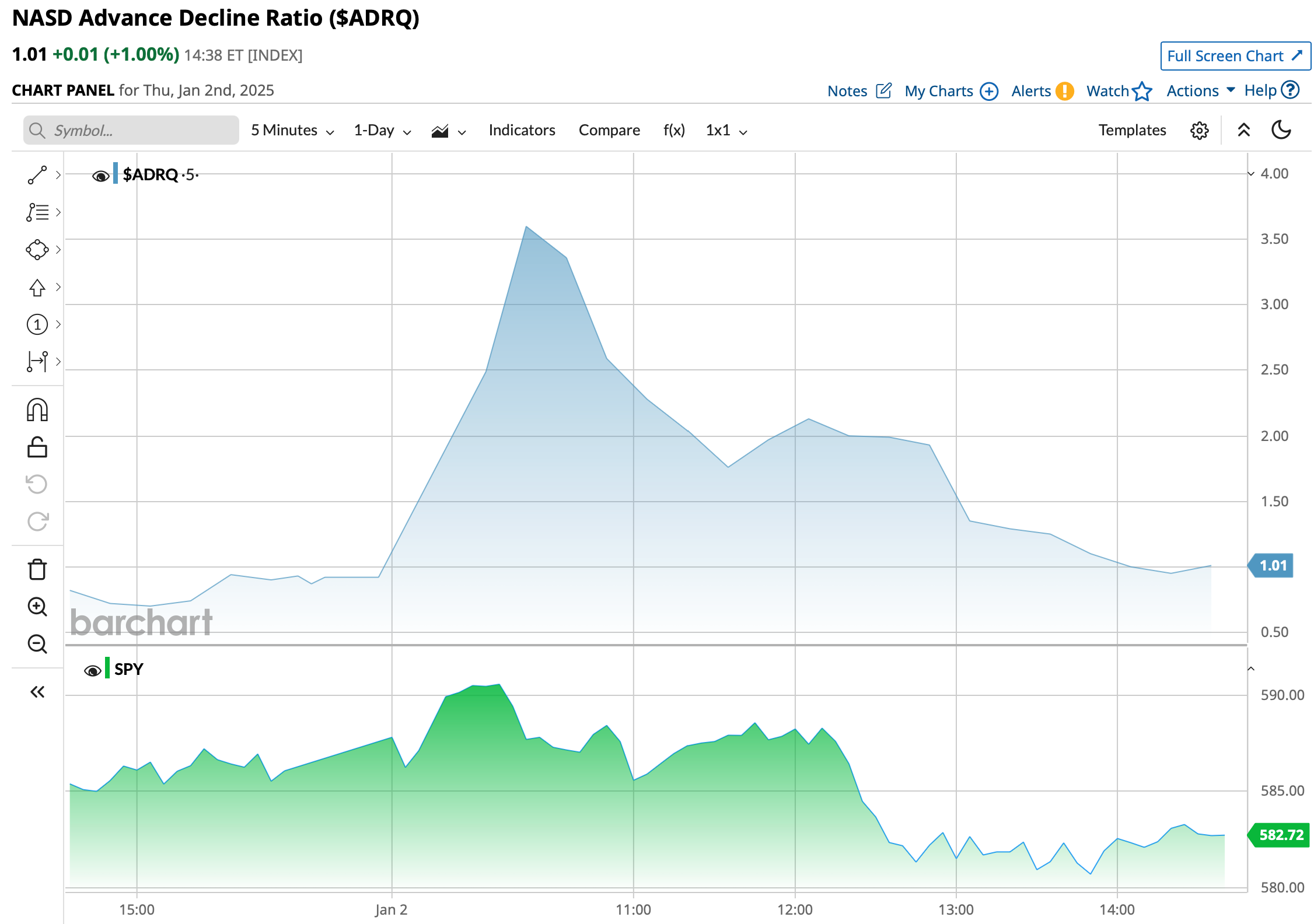Hide the $ADRQ plot via eye icon
This screenshot has width=1314, height=924.
pyautogui.click(x=100, y=176)
